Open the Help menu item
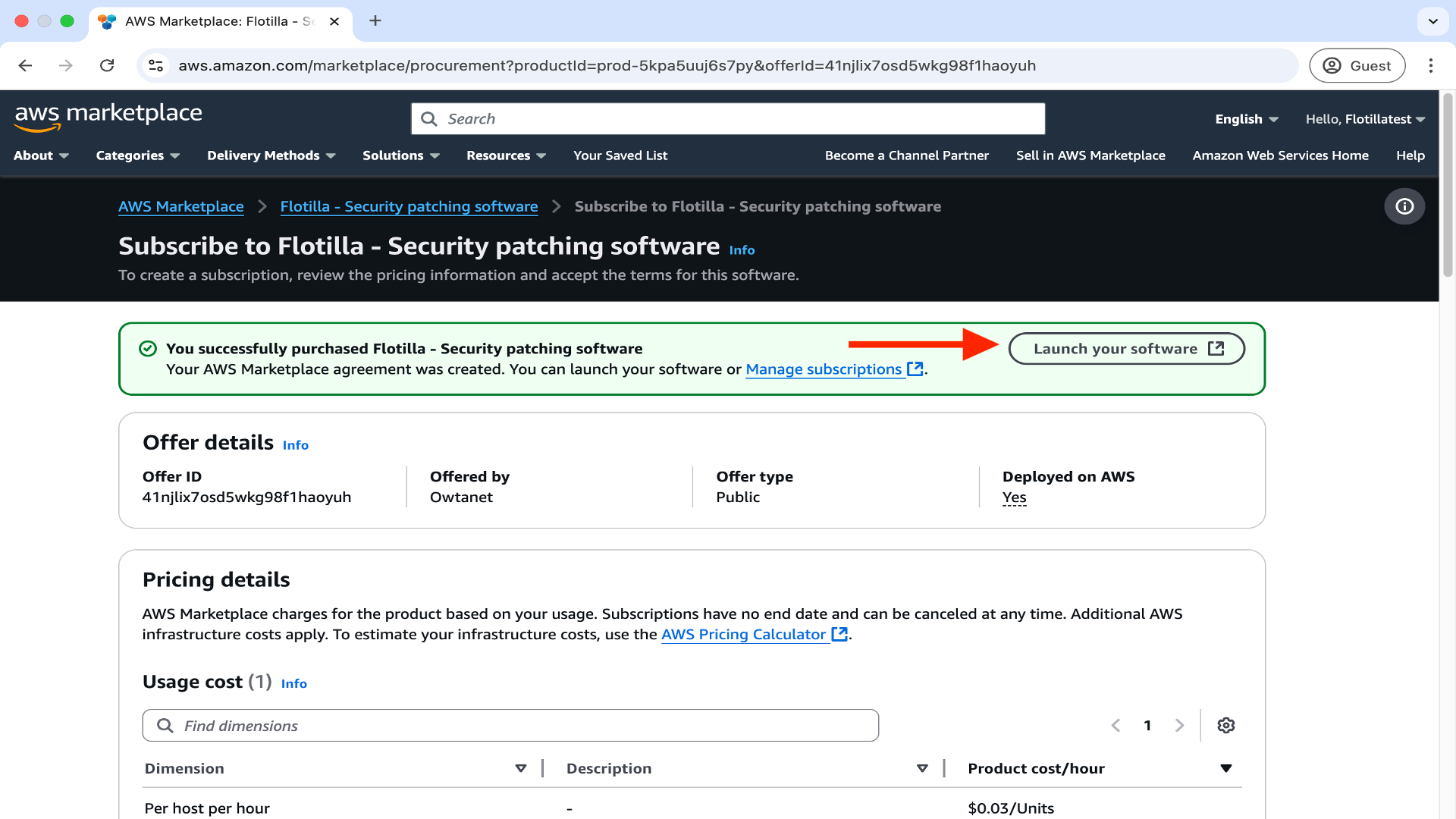Viewport: 1456px width, 819px height. (x=1410, y=155)
